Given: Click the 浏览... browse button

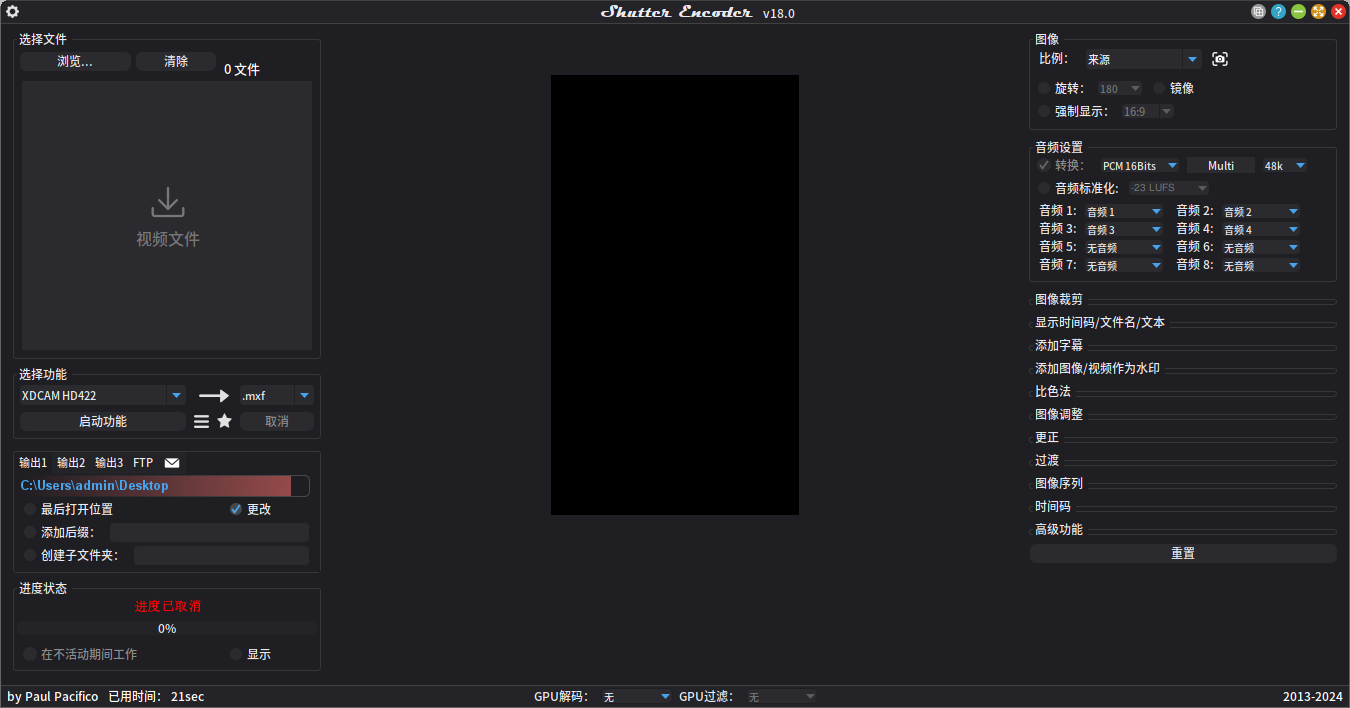Looking at the screenshot, I should (x=75, y=61).
